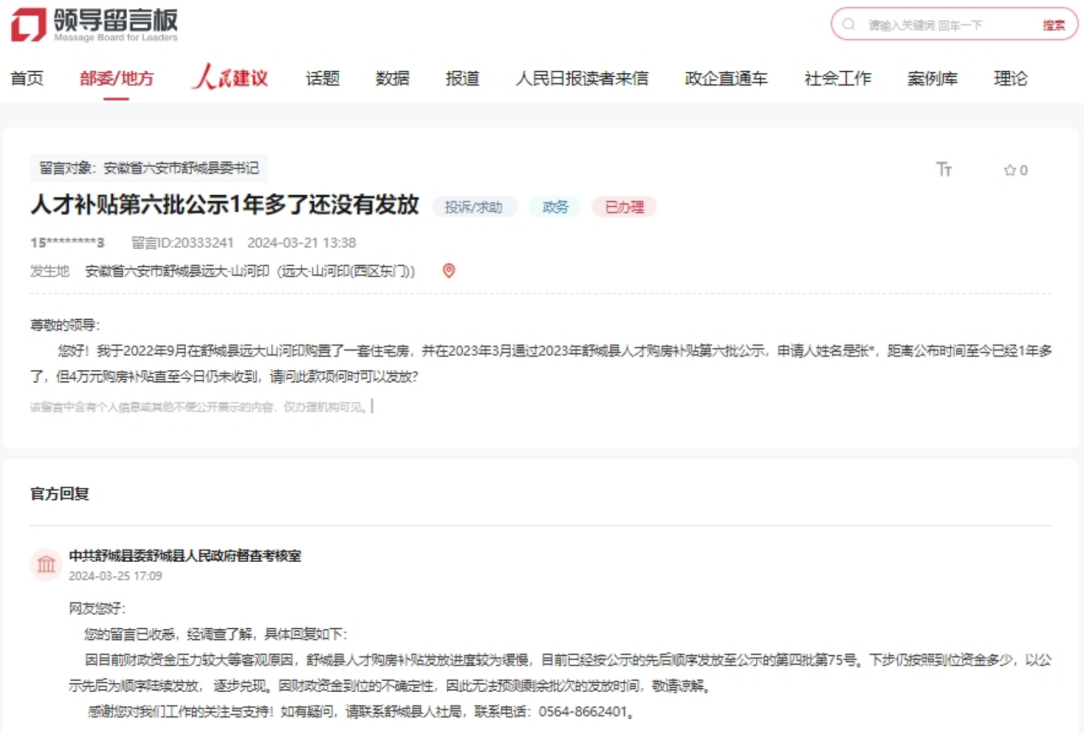Click the 人民建议 red calligraphy logo
This screenshot has height=734, width=1084.
click(230, 78)
